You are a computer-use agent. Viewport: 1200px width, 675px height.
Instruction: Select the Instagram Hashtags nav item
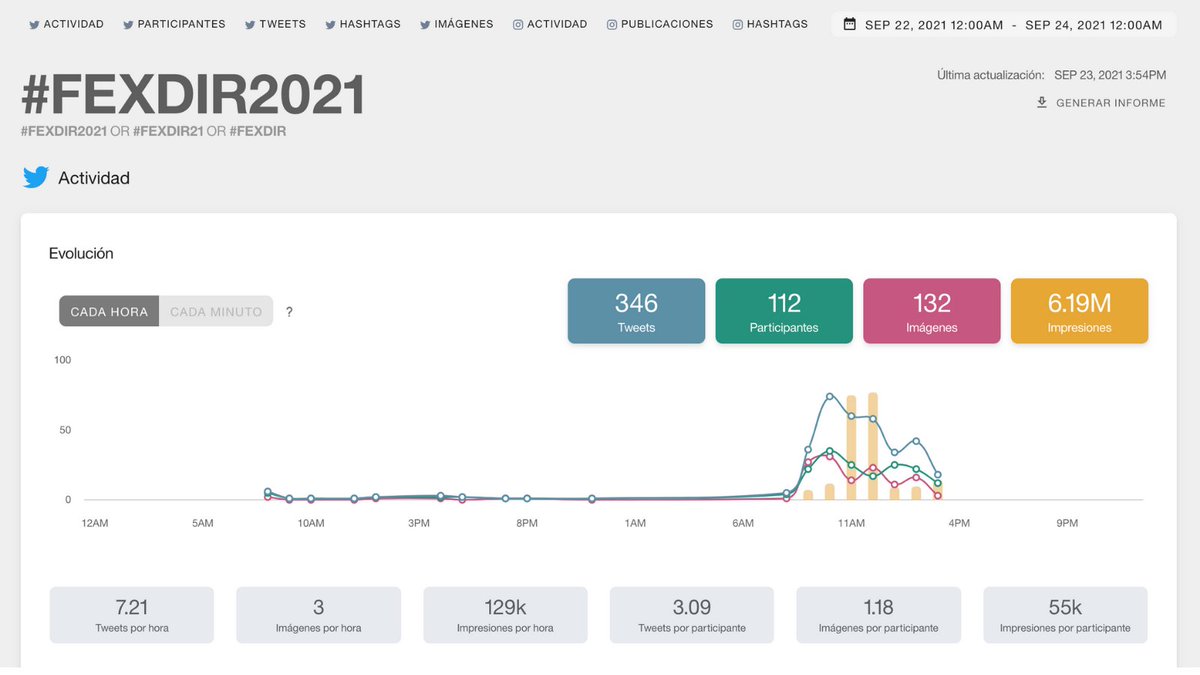(770, 24)
